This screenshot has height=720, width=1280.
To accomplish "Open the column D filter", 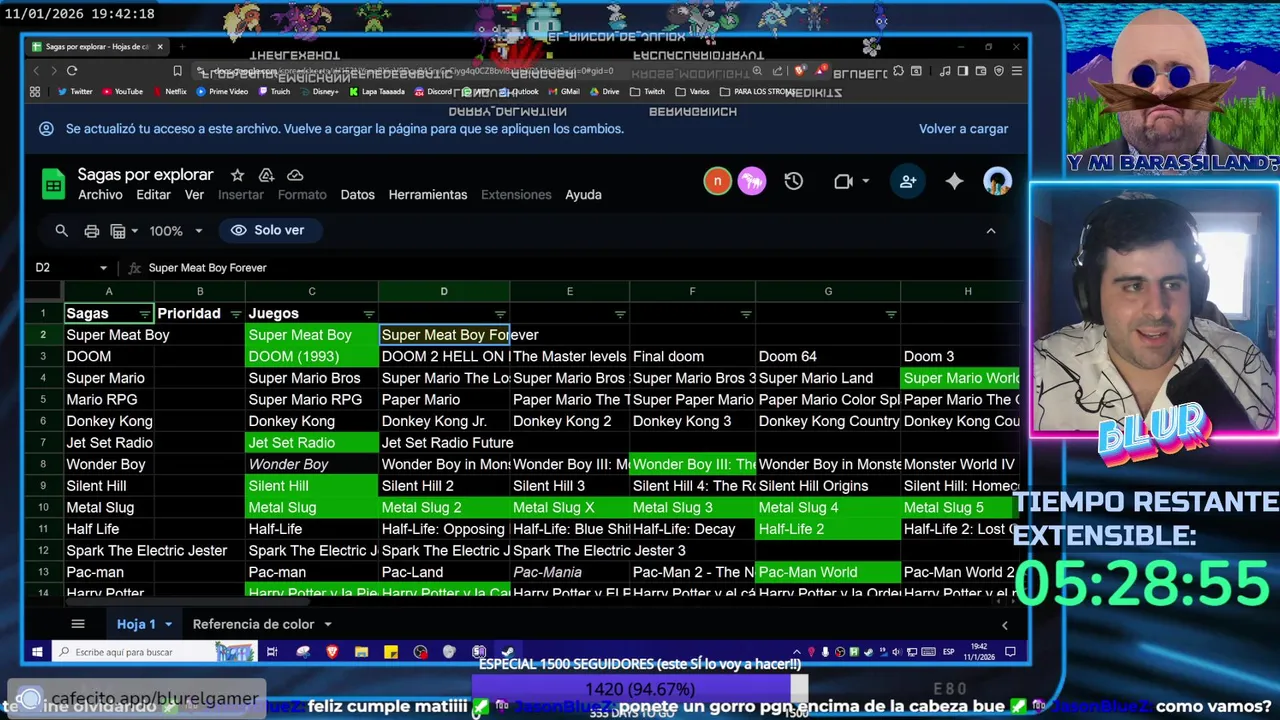I will tap(500, 314).
